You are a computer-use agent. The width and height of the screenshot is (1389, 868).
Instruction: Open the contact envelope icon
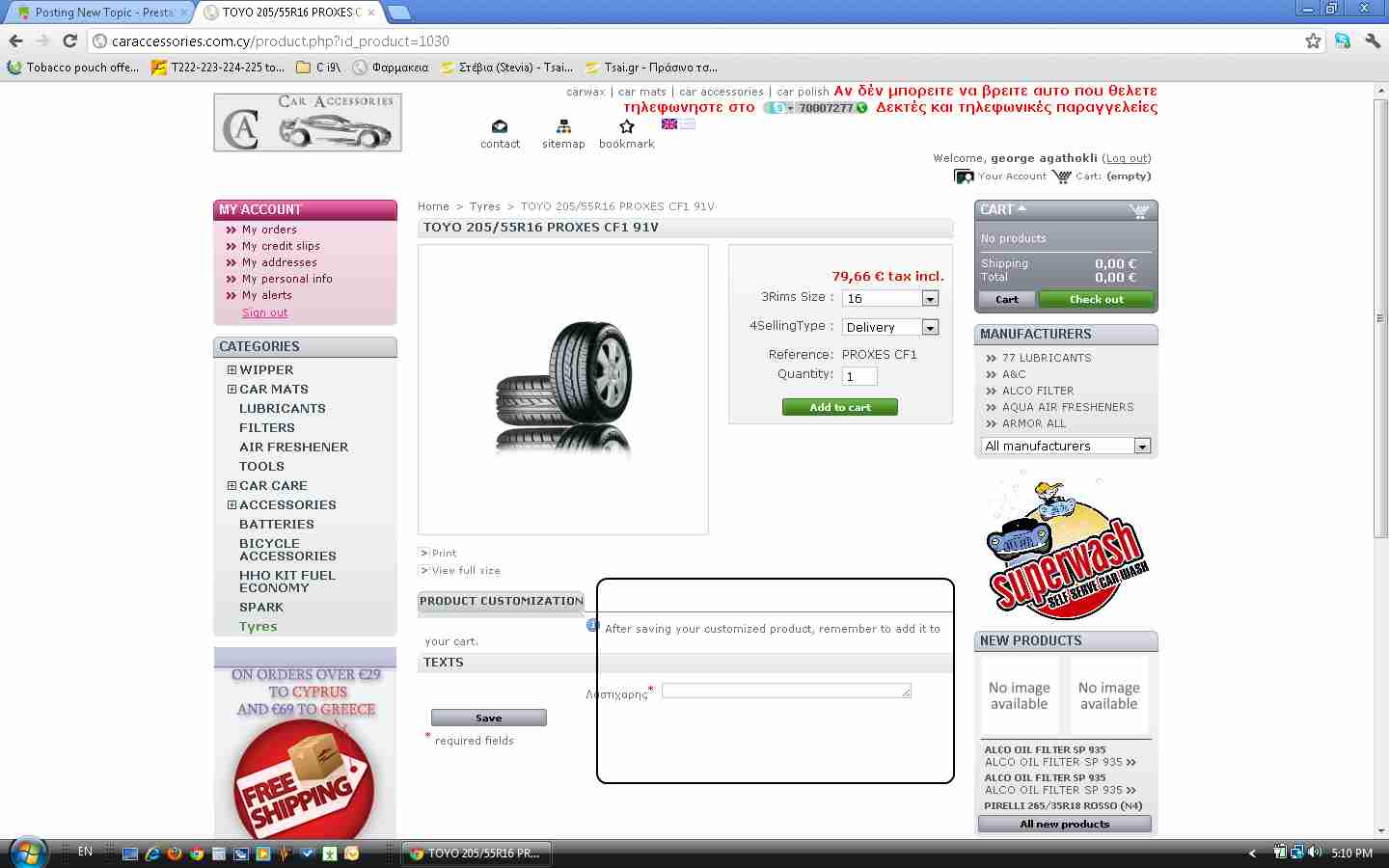500,126
